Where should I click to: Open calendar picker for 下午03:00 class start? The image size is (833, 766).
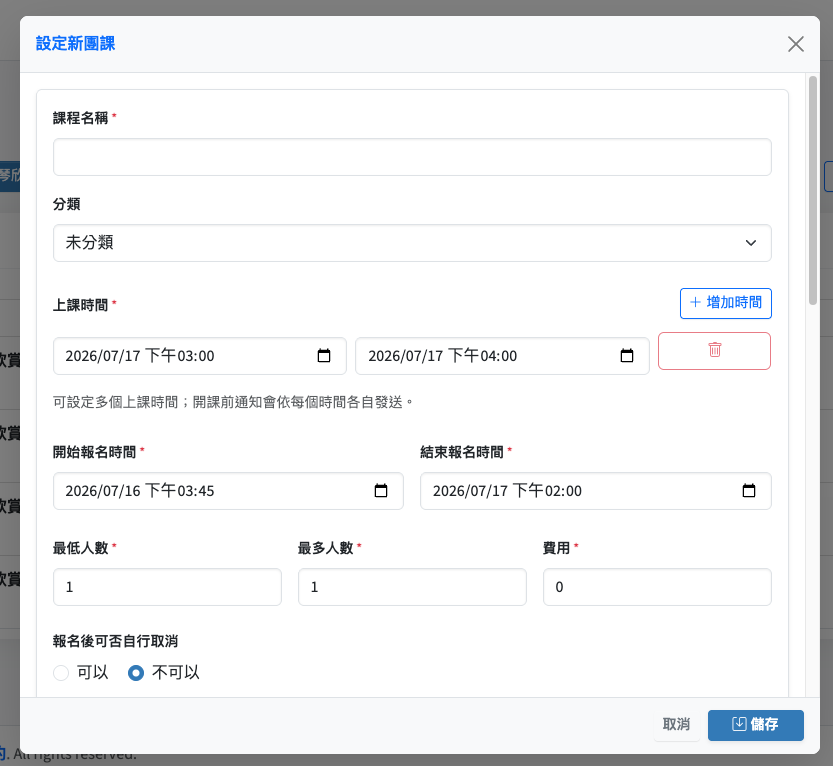pyautogui.click(x=324, y=356)
